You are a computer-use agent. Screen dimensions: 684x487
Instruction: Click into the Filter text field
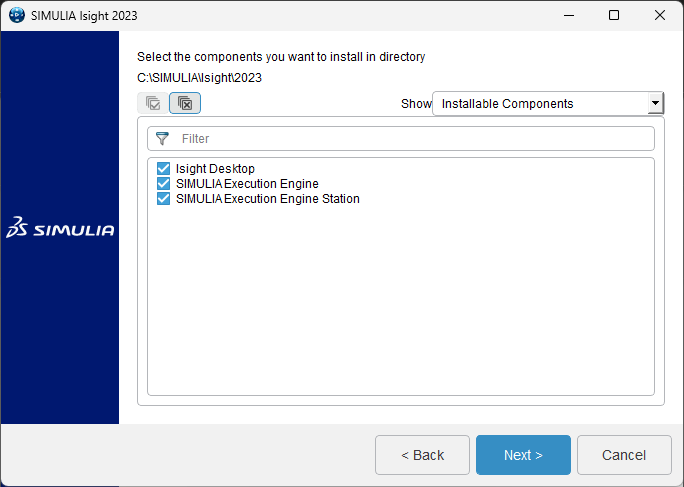click(400, 139)
